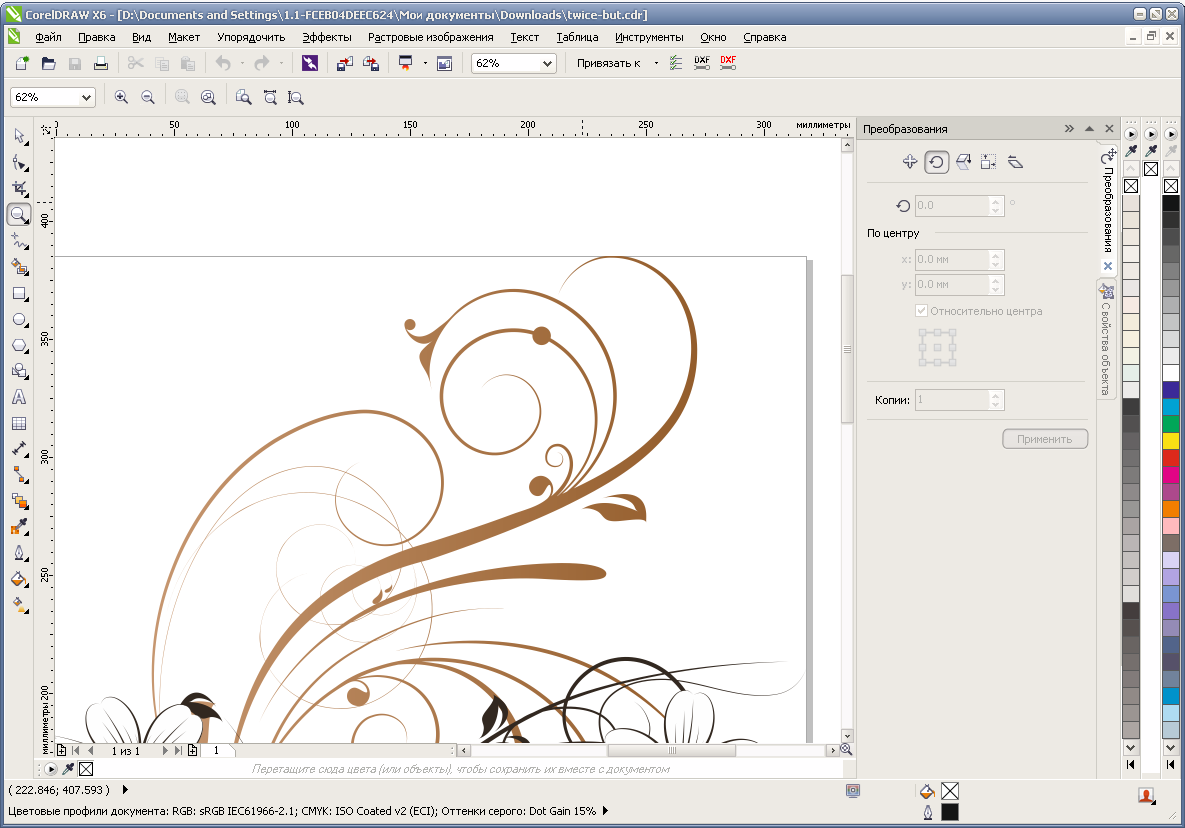The width and height of the screenshot is (1185, 828).
Task: Pick the yellow color swatch
Action: click(1171, 440)
